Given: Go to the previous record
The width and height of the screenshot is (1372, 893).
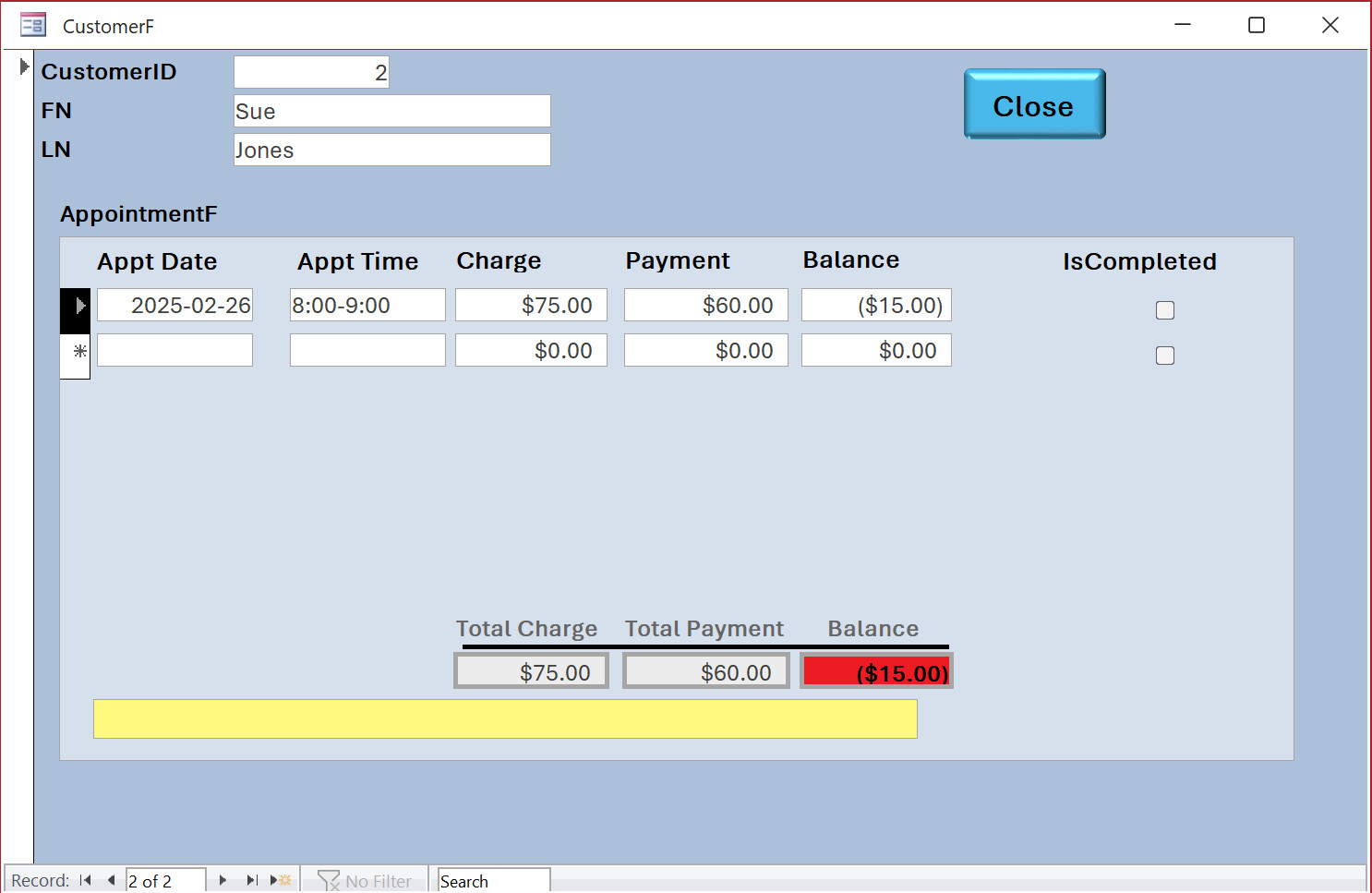Looking at the screenshot, I should pyautogui.click(x=111, y=880).
